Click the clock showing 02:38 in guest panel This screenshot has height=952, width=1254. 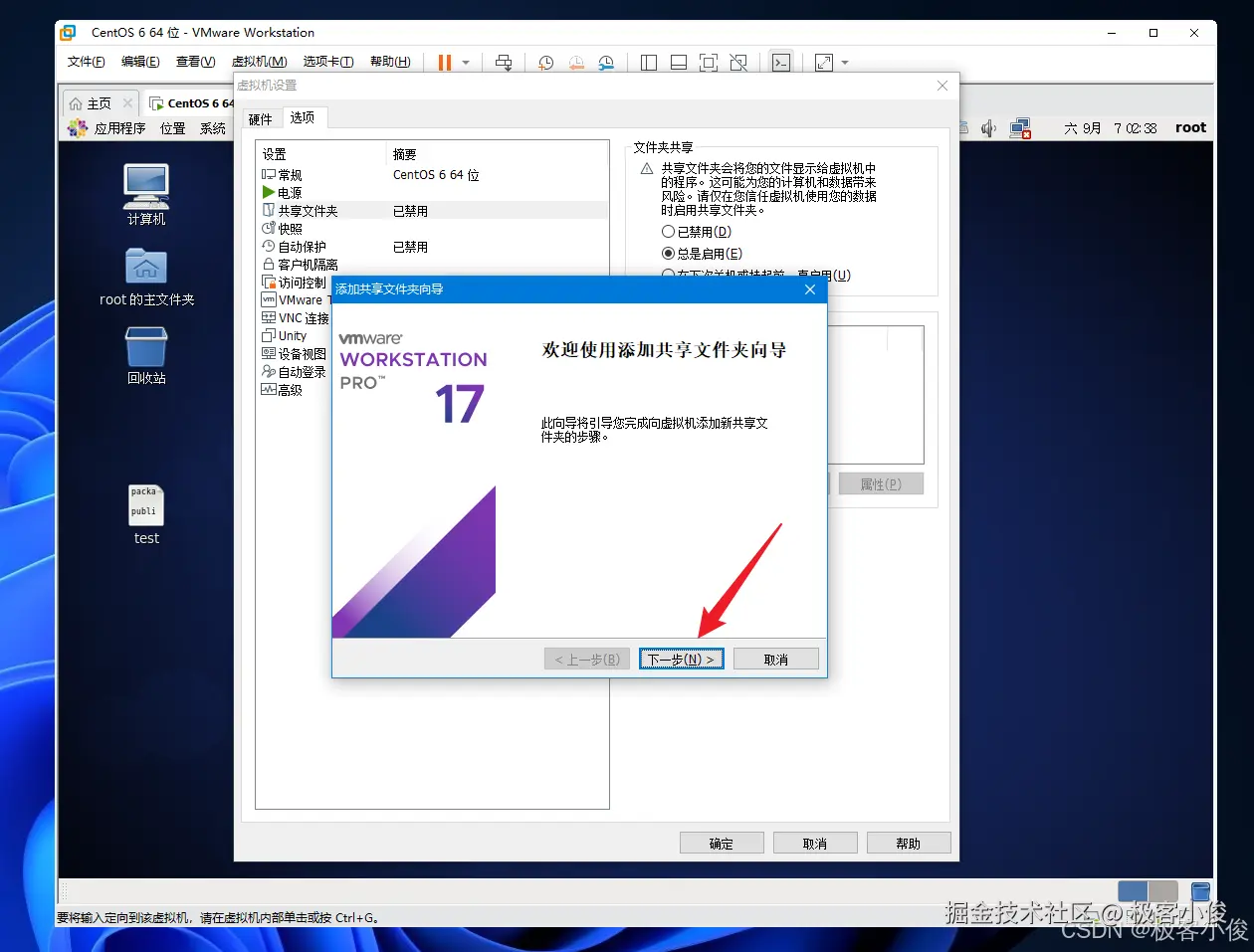(1110, 128)
